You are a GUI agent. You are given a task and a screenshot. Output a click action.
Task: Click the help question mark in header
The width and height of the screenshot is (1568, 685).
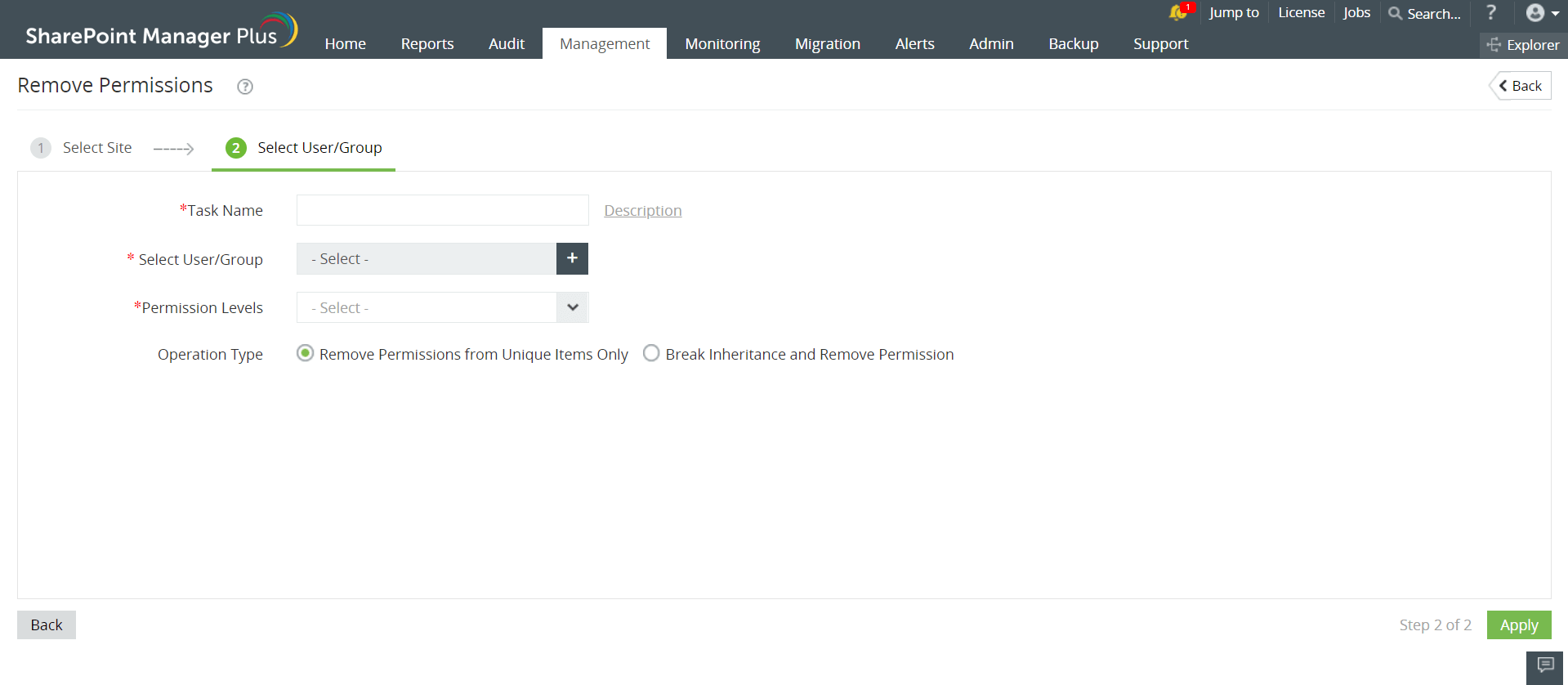(1491, 12)
